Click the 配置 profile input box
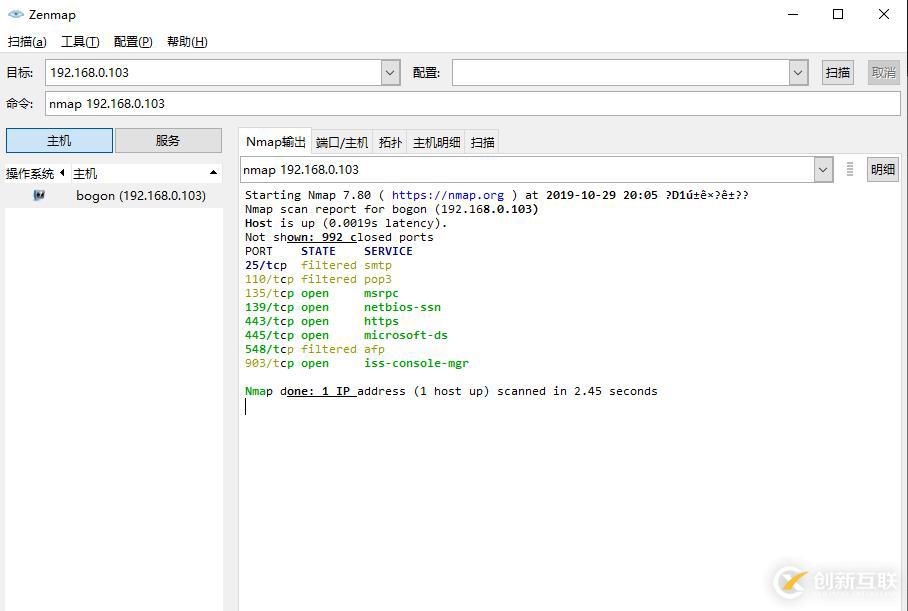Image resolution: width=908 pixels, height=611 pixels. pyautogui.click(x=621, y=73)
